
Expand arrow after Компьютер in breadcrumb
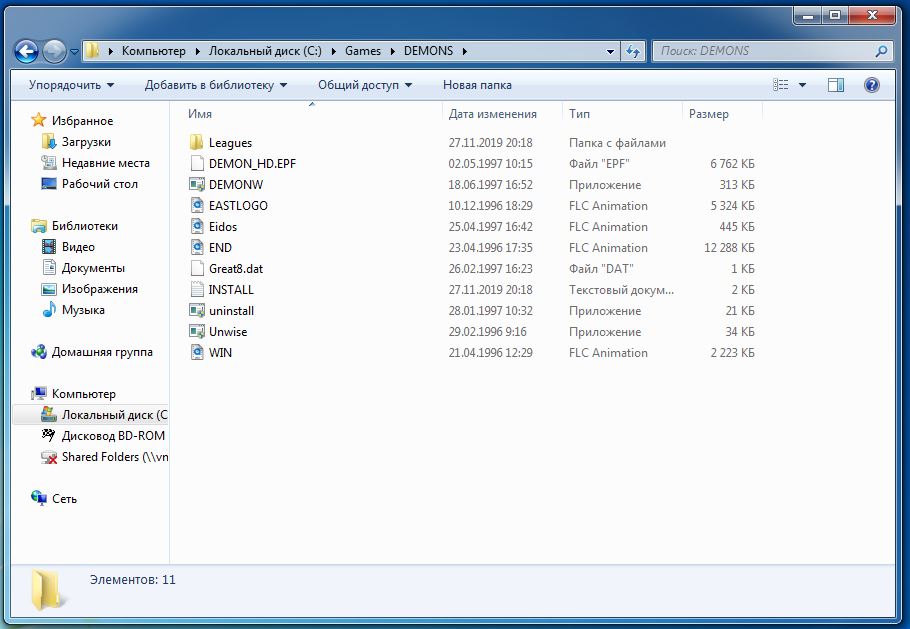(197, 51)
